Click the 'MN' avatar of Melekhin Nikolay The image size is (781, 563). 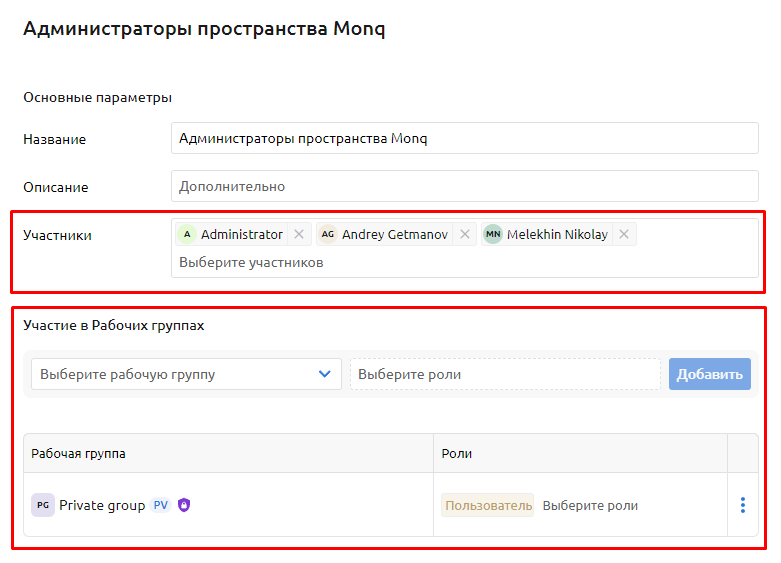(x=493, y=234)
